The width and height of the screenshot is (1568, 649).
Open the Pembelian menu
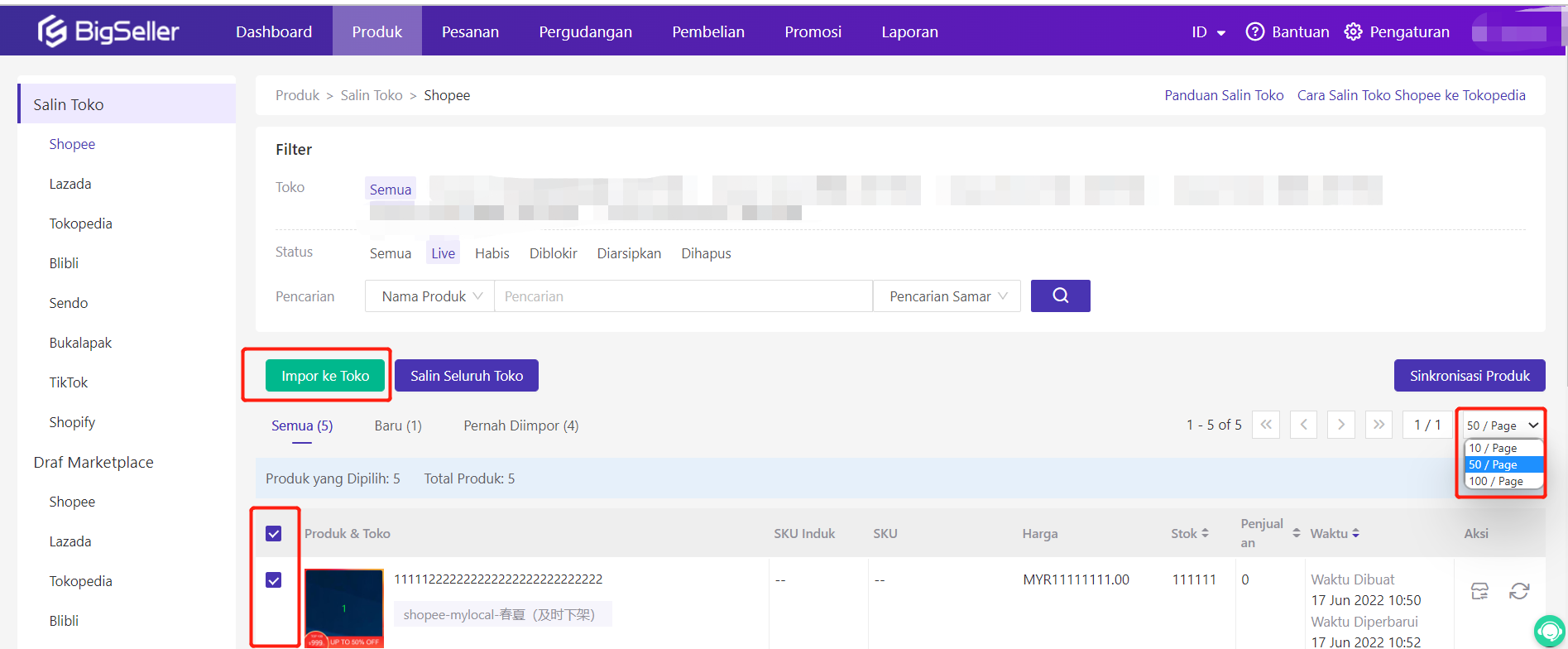tap(708, 31)
